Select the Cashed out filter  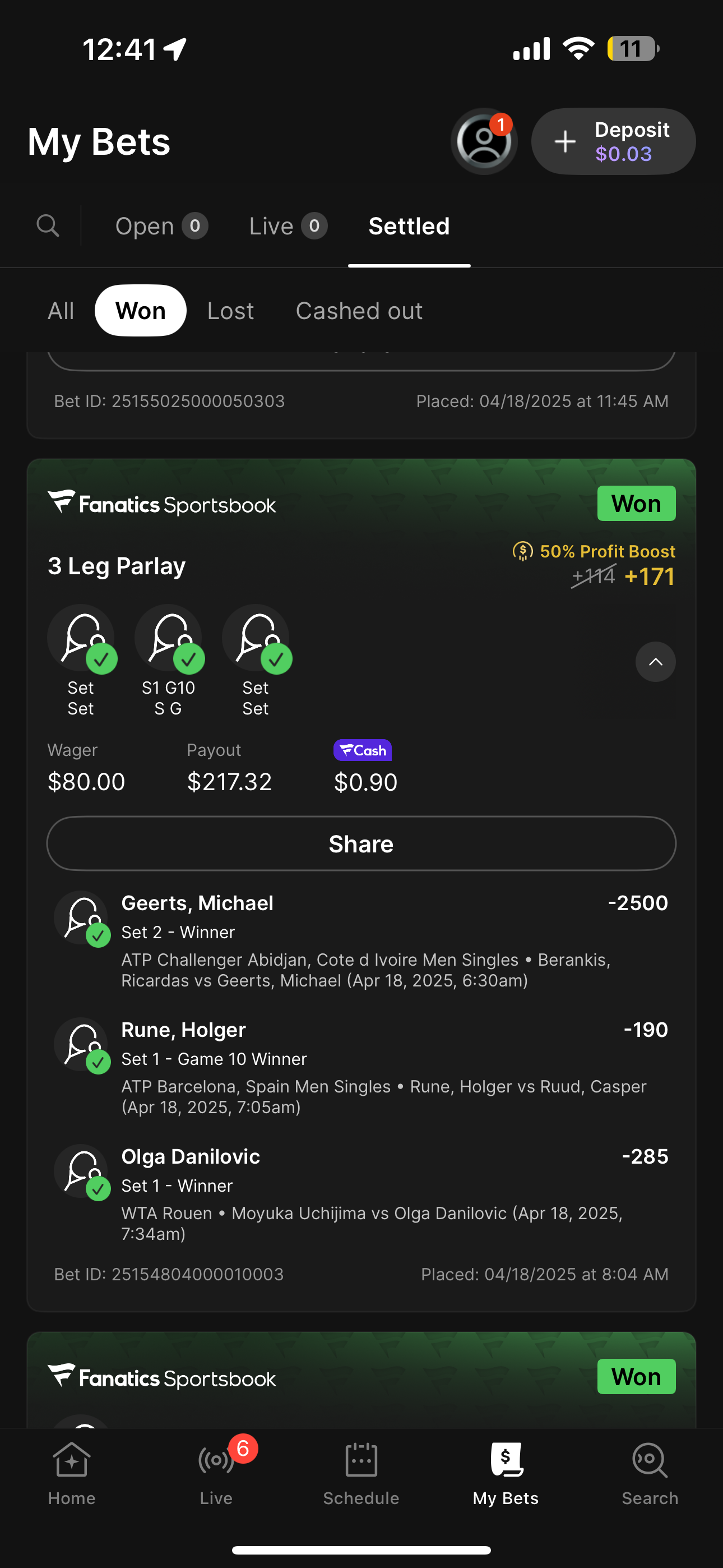click(359, 311)
